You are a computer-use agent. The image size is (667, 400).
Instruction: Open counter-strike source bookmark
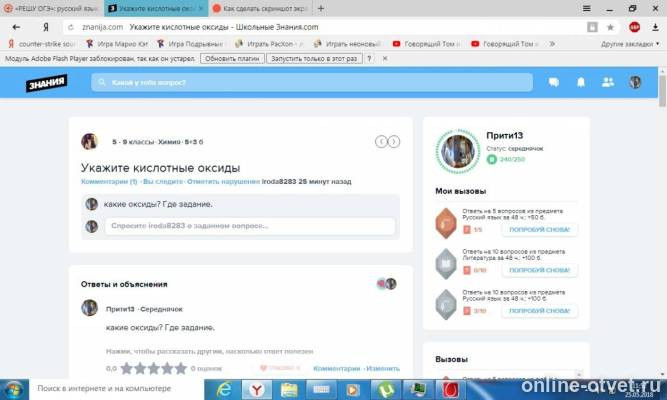click(x=41, y=44)
